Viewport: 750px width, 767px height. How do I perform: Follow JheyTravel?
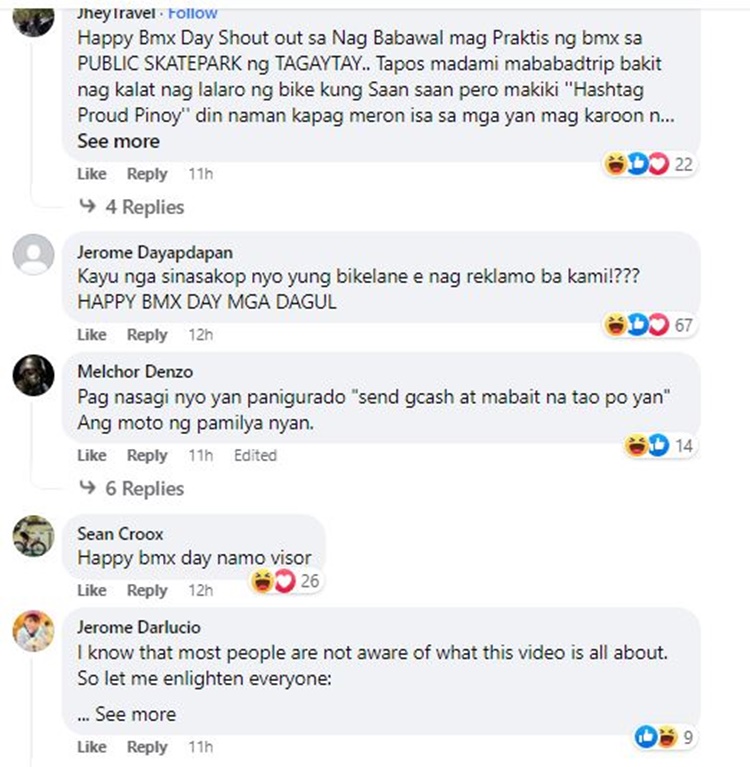(x=193, y=13)
